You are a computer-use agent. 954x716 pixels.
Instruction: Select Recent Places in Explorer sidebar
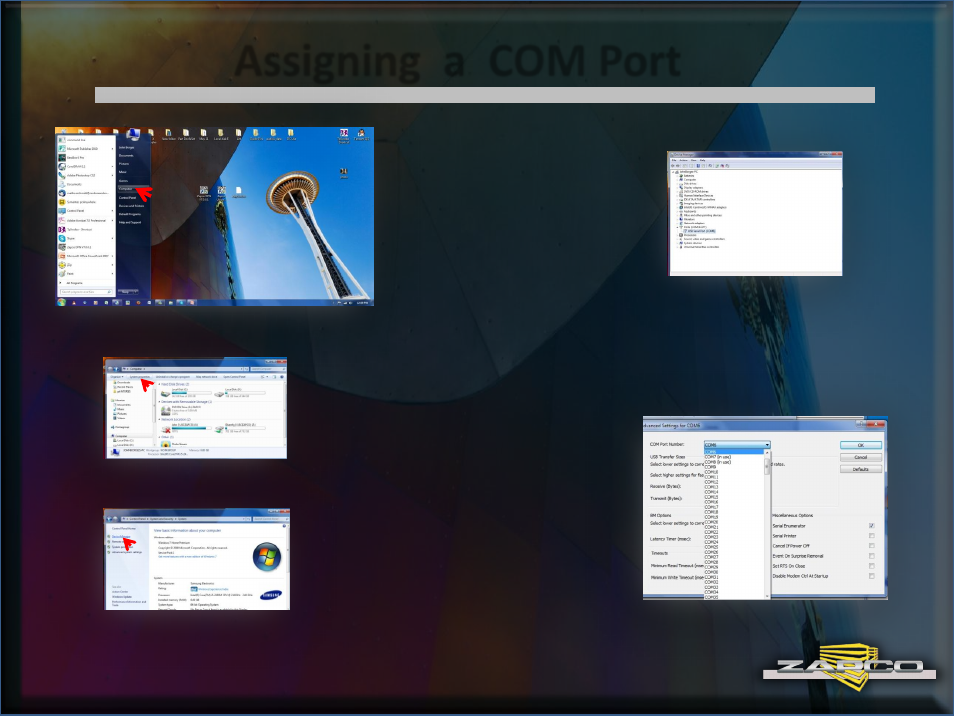pos(124,387)
